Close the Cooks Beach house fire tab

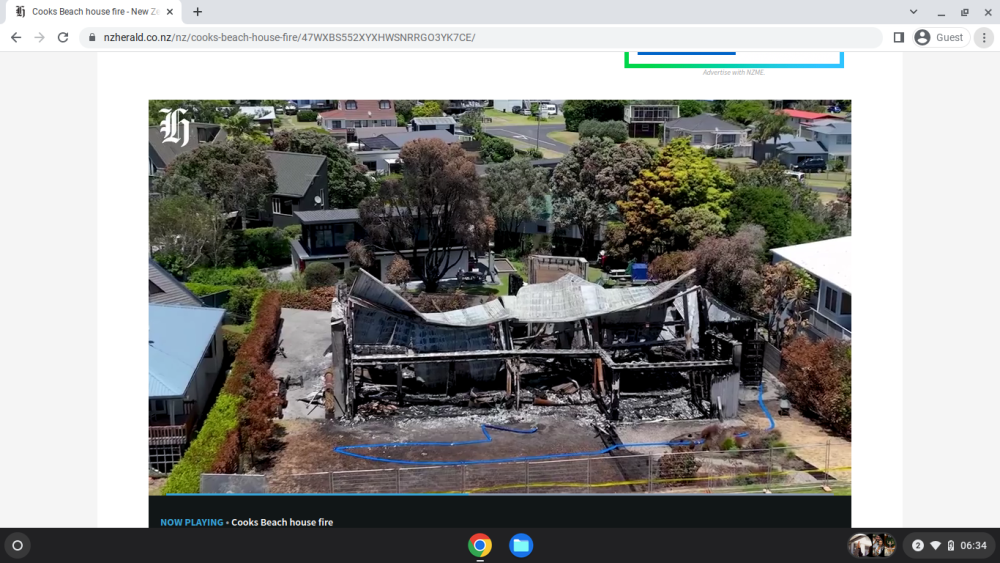pos(170,12)
